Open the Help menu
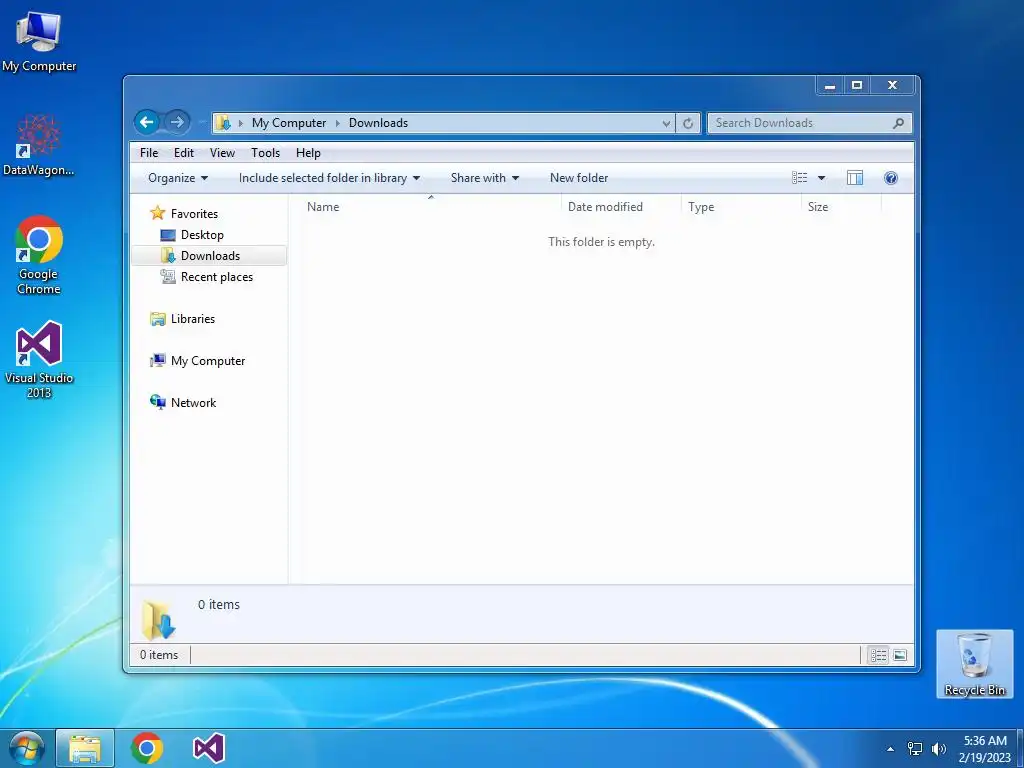 [x=308, y=153]
